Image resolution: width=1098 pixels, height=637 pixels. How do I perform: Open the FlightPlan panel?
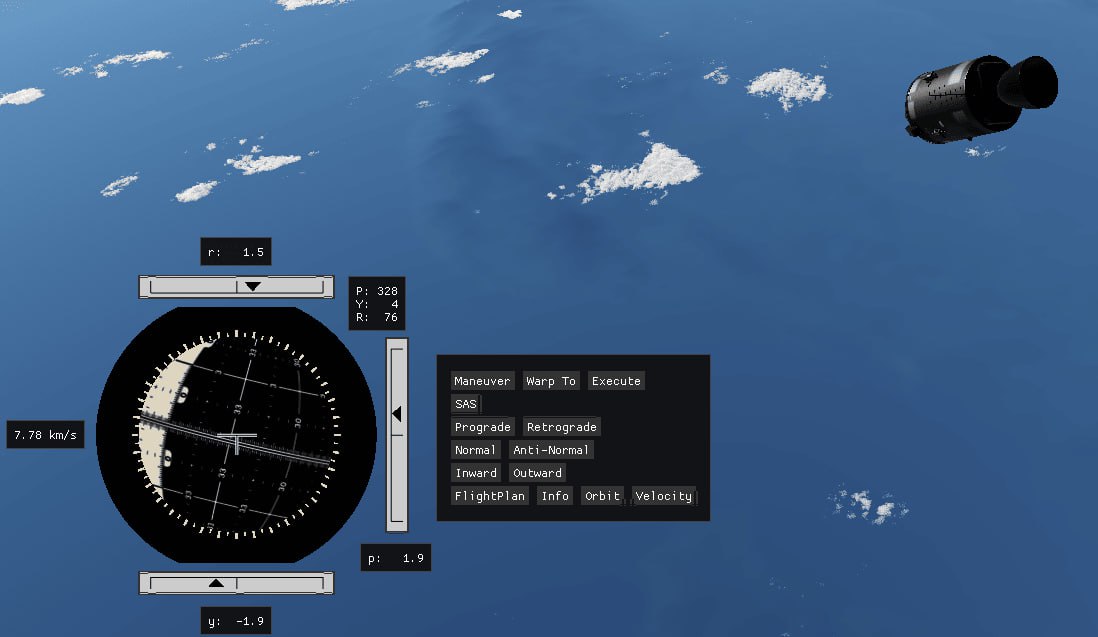[x=489, y=496]
